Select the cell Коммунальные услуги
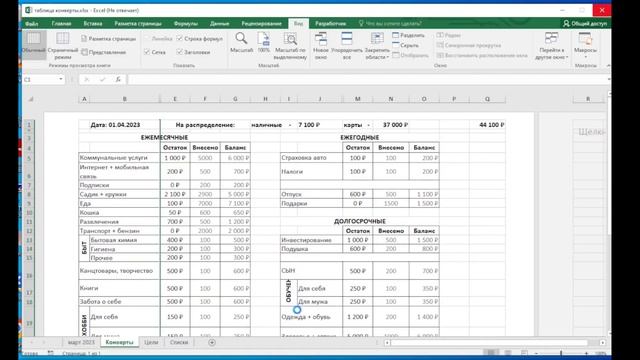 (x=120, y=158)
